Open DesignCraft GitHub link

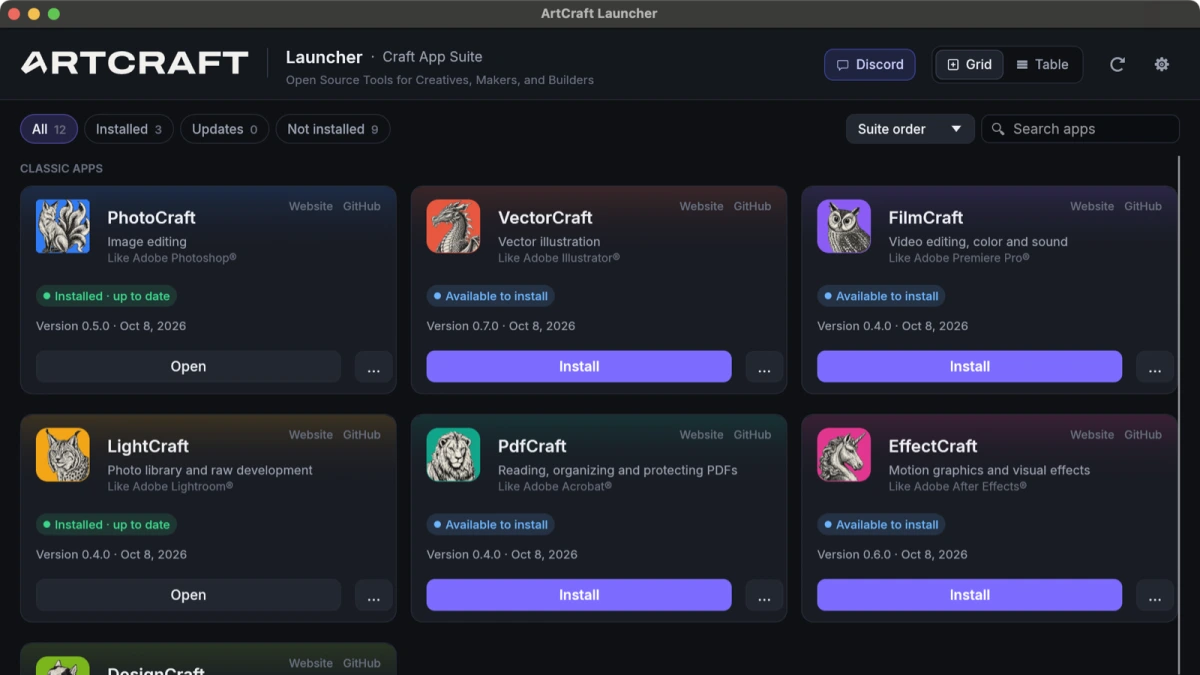tap(362, 663)
